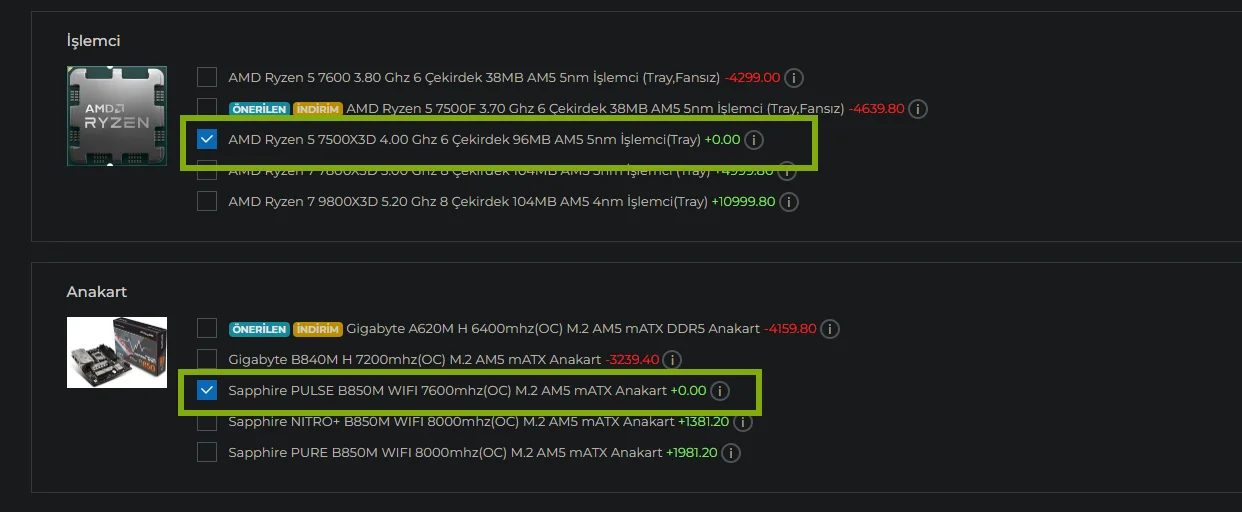Select Sapphire PURE B850M WIFI checkbox

tap(207, 452)
